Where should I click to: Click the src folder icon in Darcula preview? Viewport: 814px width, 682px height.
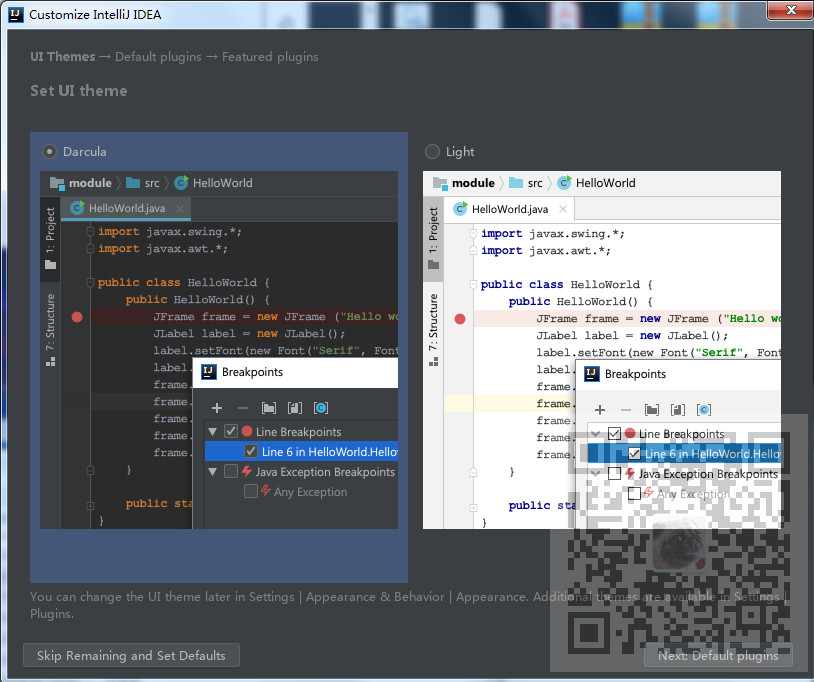coord(133,183)
